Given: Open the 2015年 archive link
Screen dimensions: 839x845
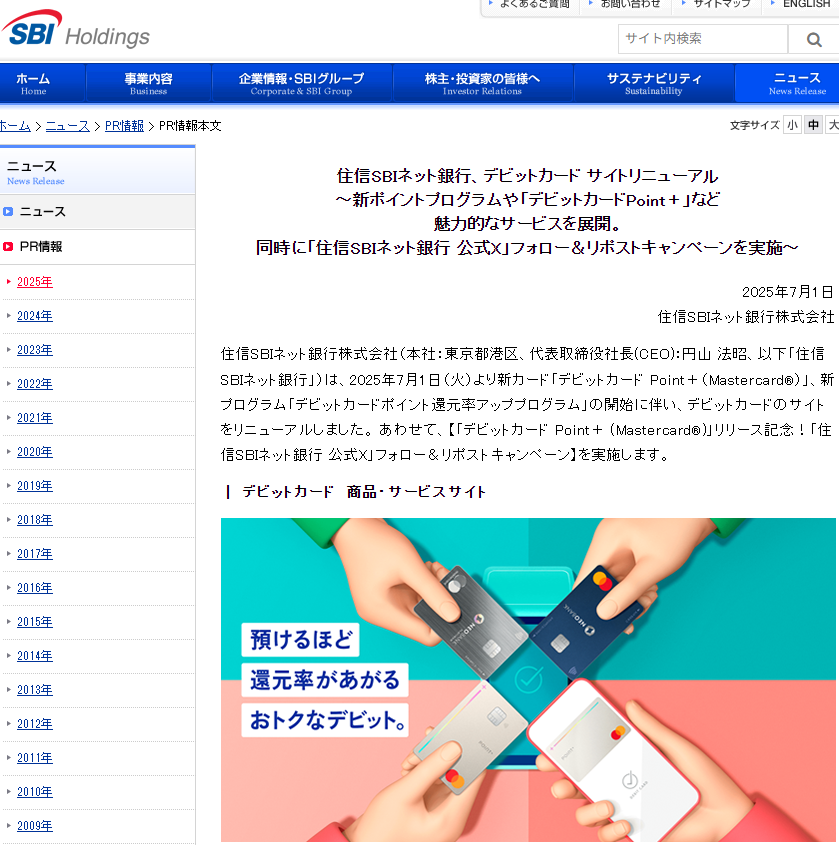Looking at the screenshot, I should coord(34,621).
